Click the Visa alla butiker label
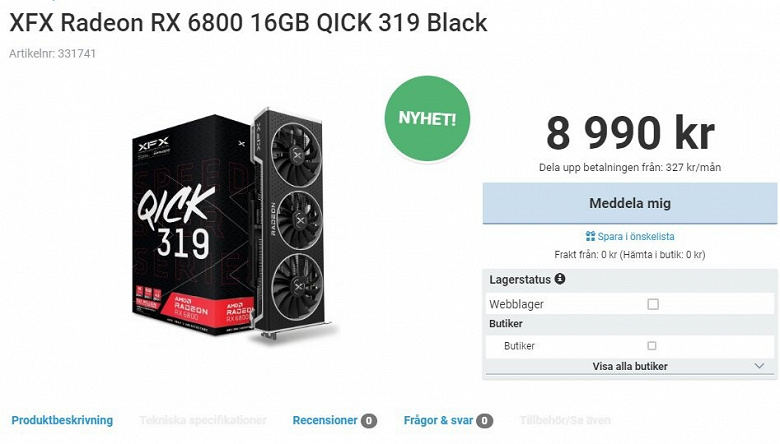The width and height of the screenshot is (780, 444). (630, 366)
